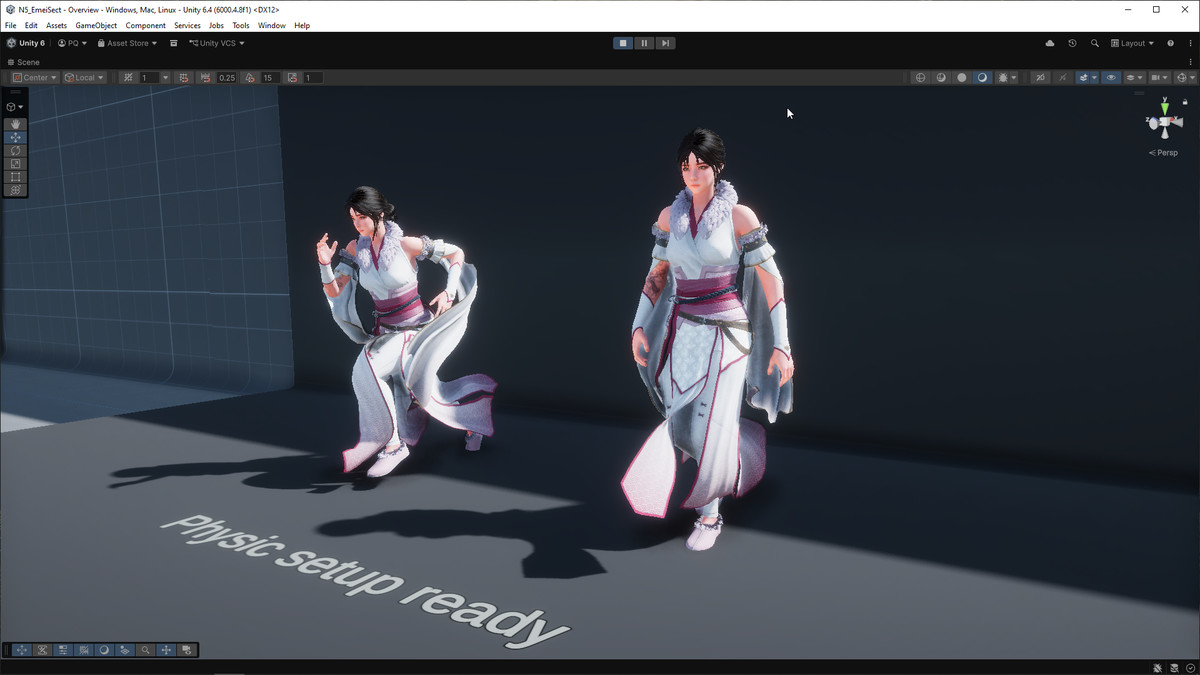Toggle scene visibility eye icon
This screenshot has width=1200, height=675.
point(1111,78)
